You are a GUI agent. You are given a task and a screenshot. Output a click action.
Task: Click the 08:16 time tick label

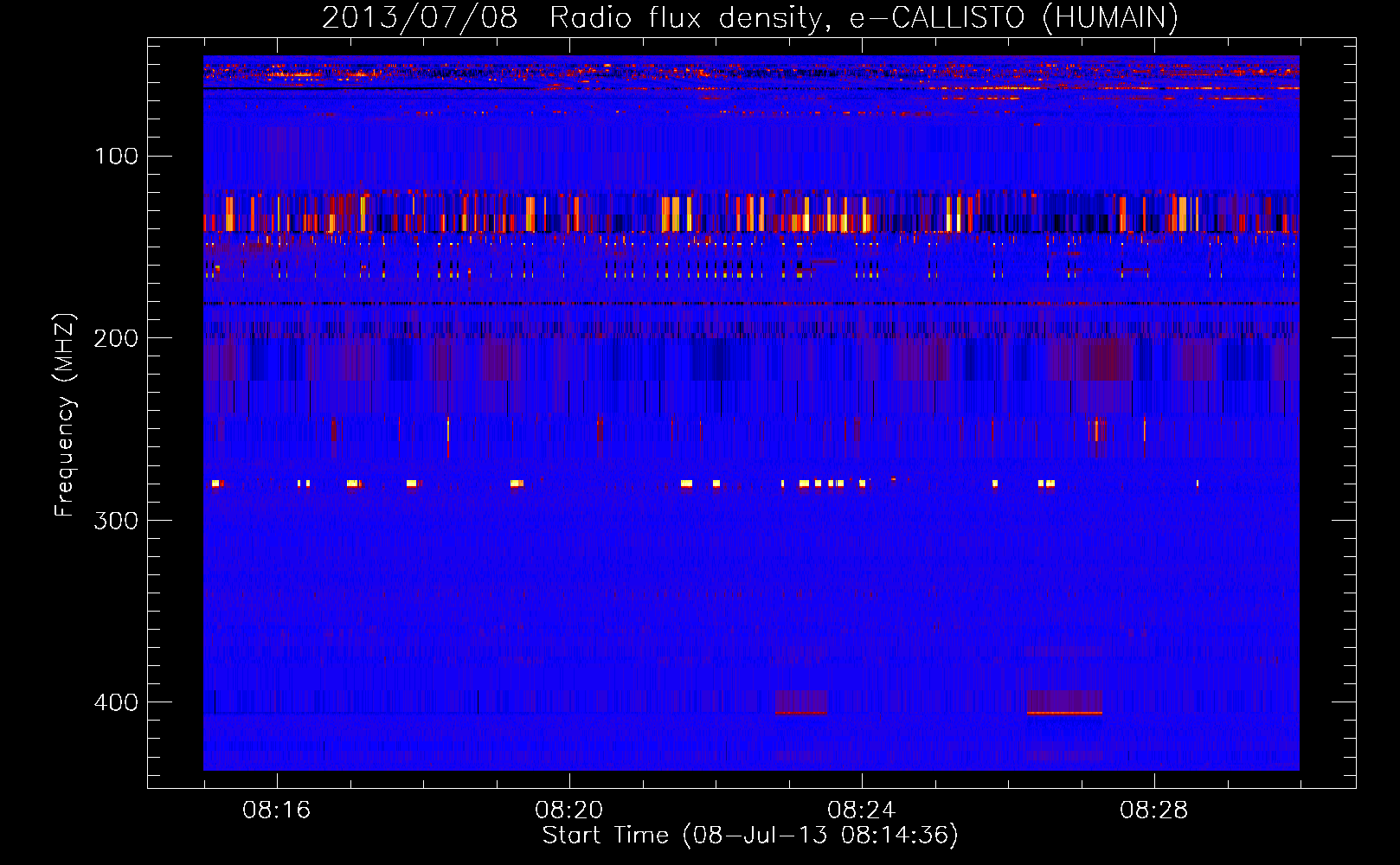tap(277, 810)
